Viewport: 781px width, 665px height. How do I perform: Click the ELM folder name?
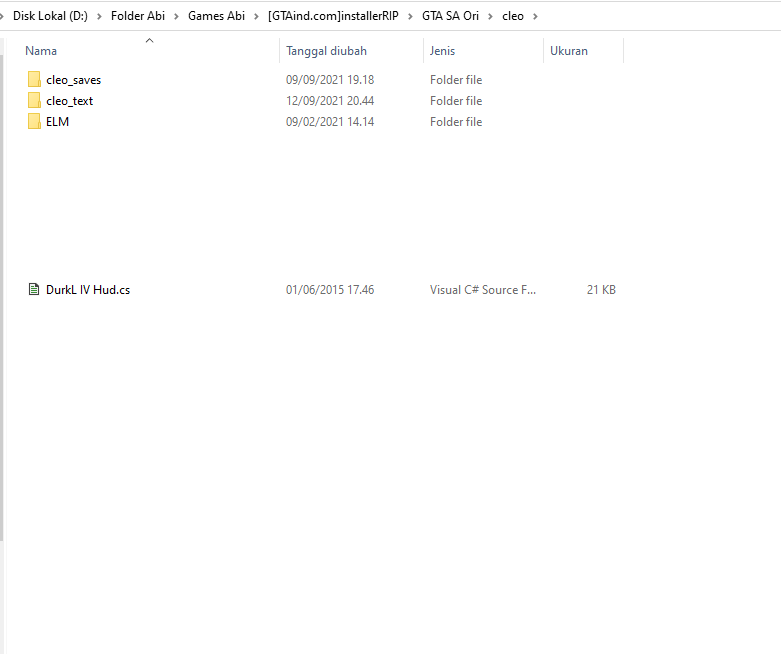point(57,122)
